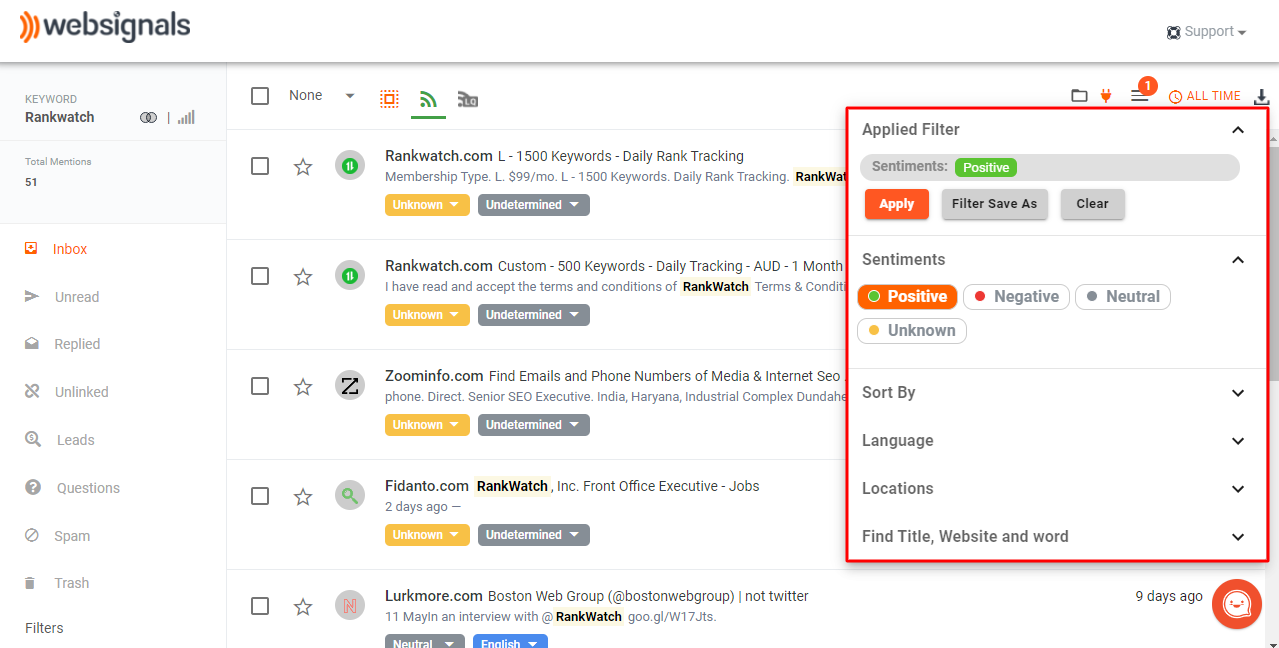The width and height of the screenshot is (1279, 648).
Task: Click the orange Apply filter button
Action: point(897,204)
